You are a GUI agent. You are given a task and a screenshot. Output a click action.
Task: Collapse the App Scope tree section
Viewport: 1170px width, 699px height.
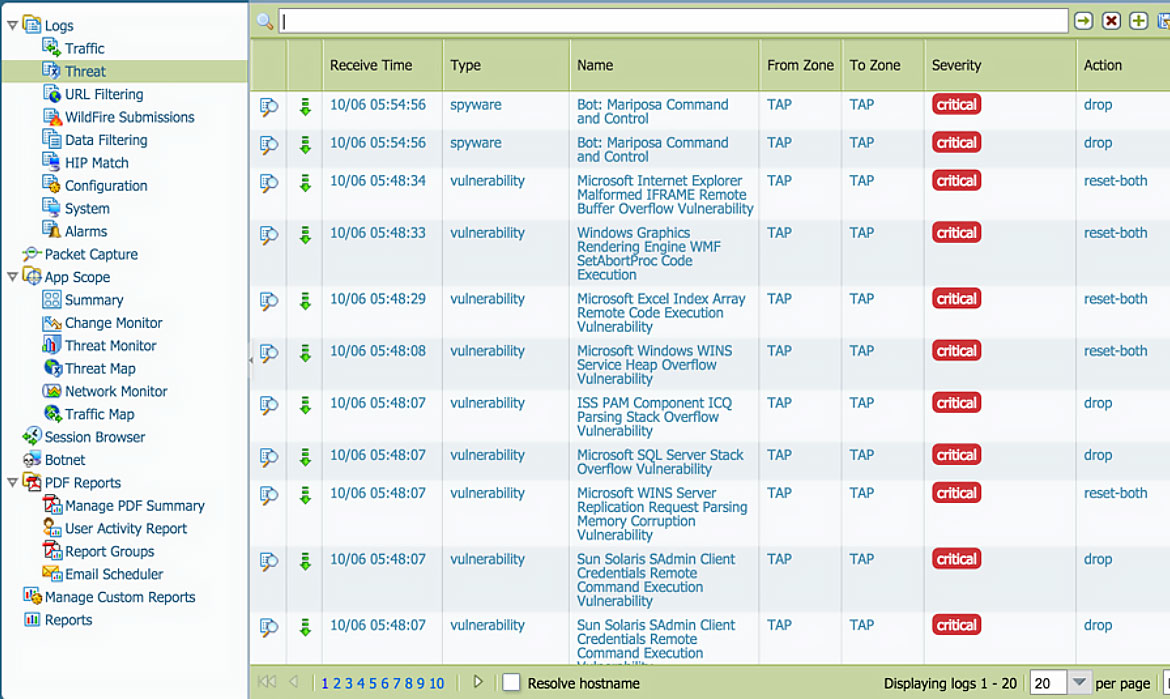click(x=12, y=277)
